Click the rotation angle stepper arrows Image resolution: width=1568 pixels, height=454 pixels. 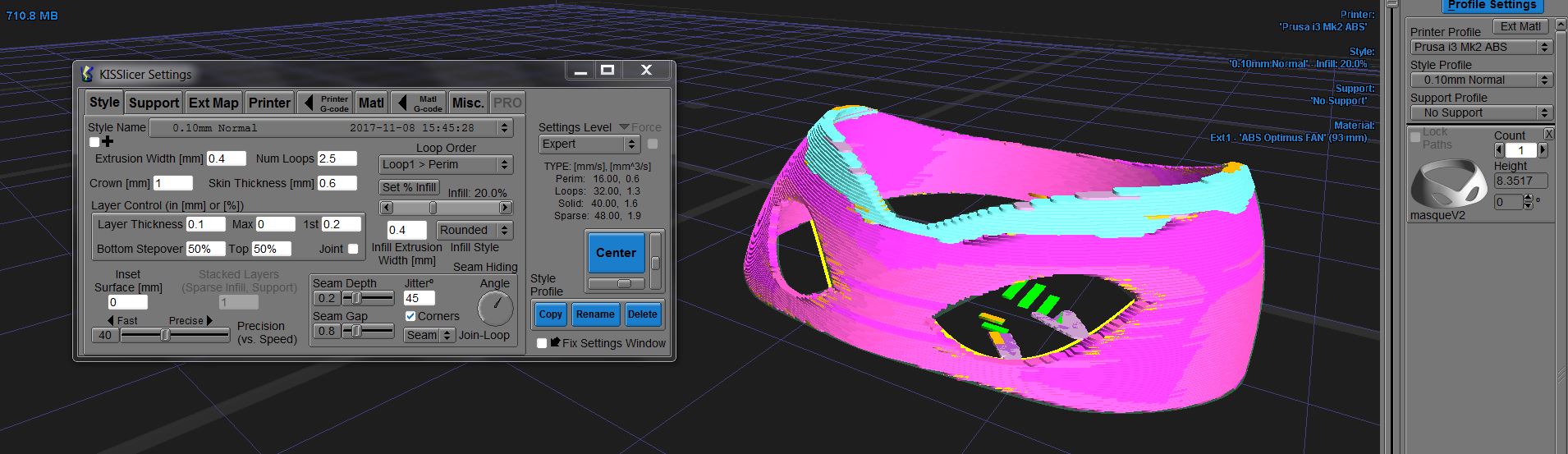[1528, 201]
